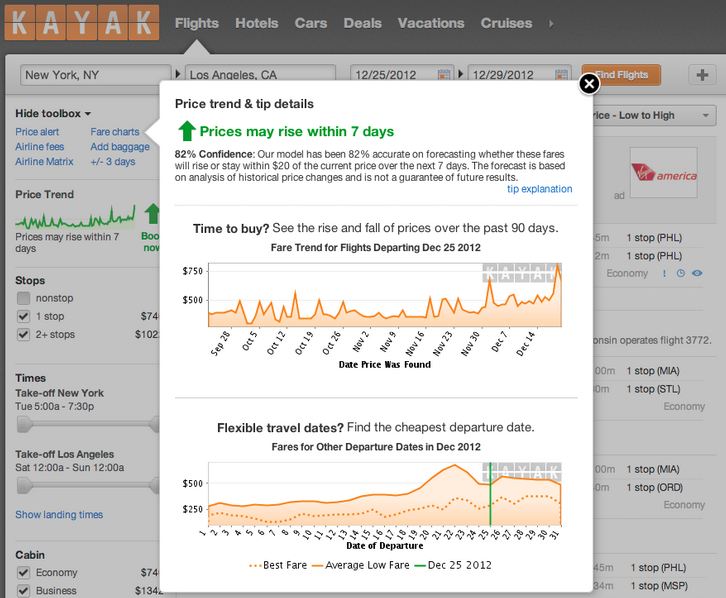Close the price trend details popup

click(x=589, y=84)
